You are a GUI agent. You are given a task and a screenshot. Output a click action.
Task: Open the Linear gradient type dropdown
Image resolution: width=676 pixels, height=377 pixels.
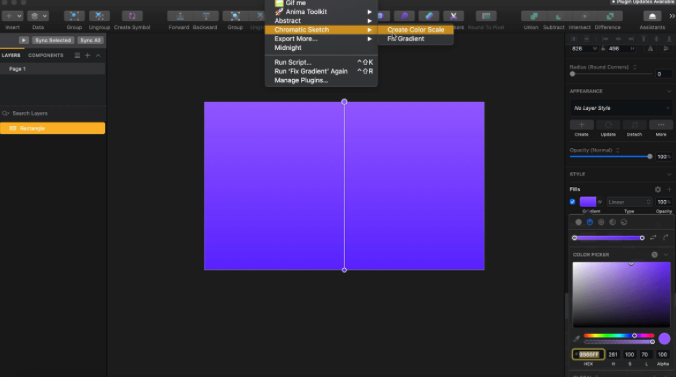(x=629, y=202)
